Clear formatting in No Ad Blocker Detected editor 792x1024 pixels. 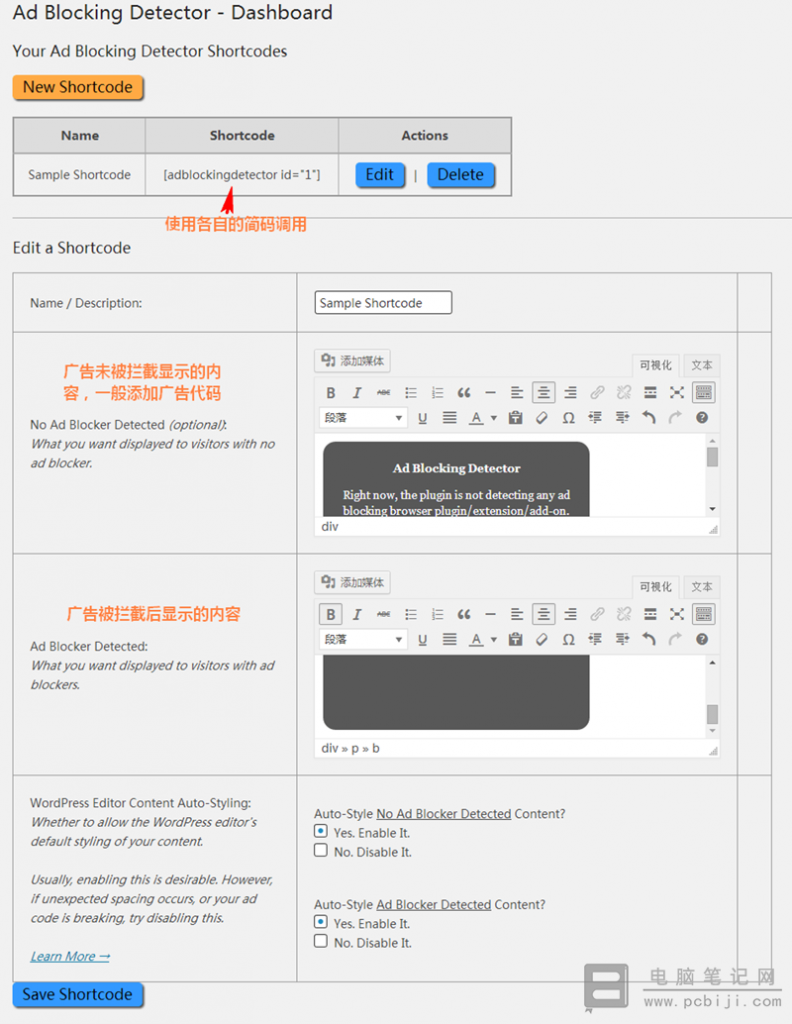click(542, 418)
